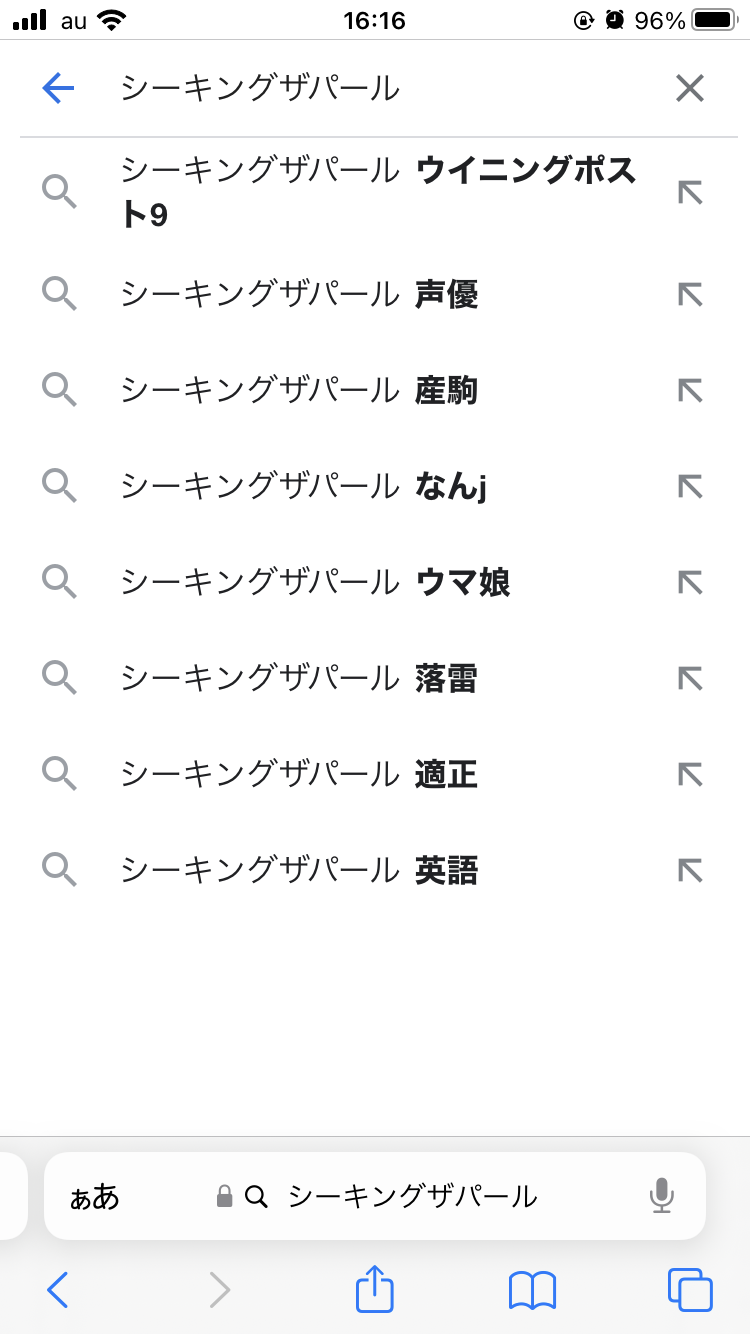Open Safari bookmarks book icon
The height and width of the screenshot is (1334, 750).
tap(532, 1290)
